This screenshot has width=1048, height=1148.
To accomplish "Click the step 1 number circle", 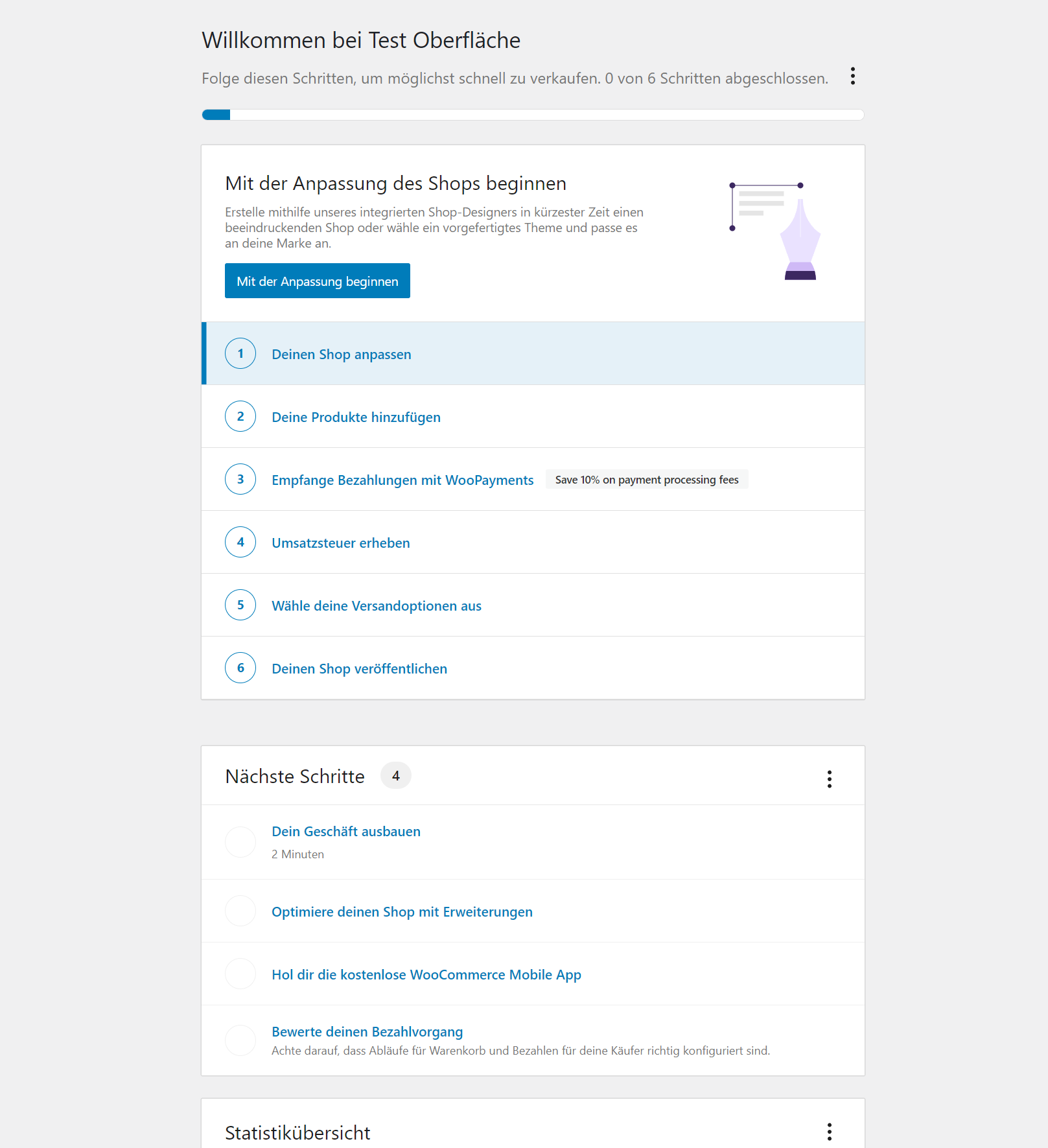I will pyautogui.click(x=240, y=353).
